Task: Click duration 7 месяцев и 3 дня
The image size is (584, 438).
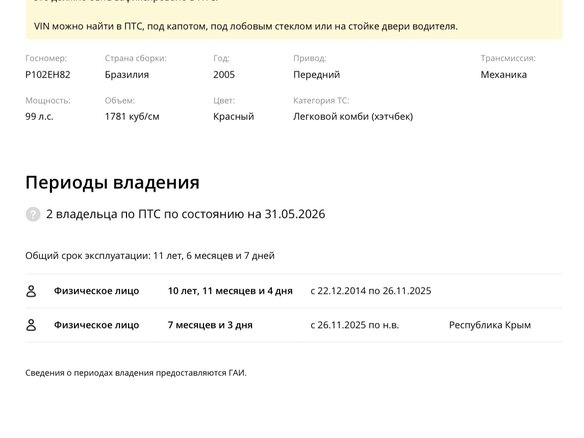Action: 210,325
